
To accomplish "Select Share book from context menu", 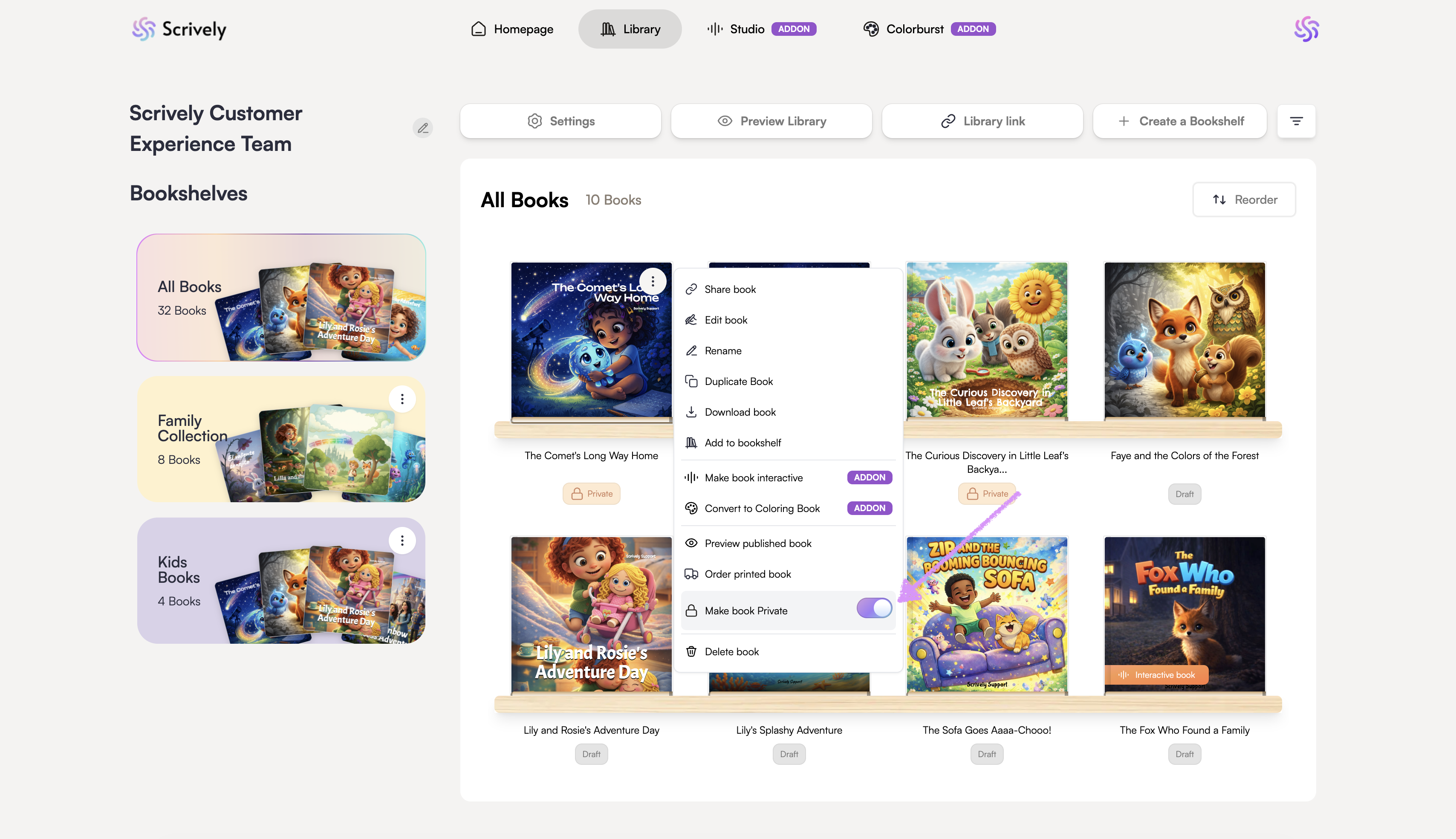I will (x=730, y=289).
